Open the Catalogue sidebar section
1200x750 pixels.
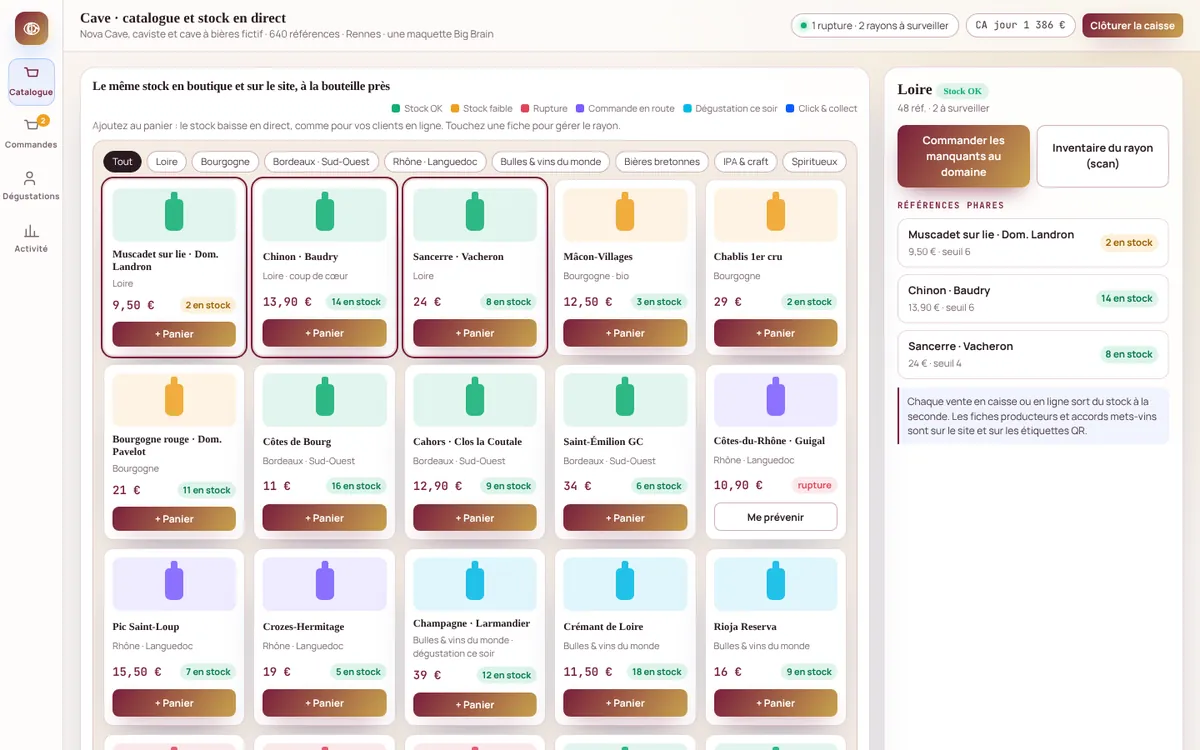31,81
